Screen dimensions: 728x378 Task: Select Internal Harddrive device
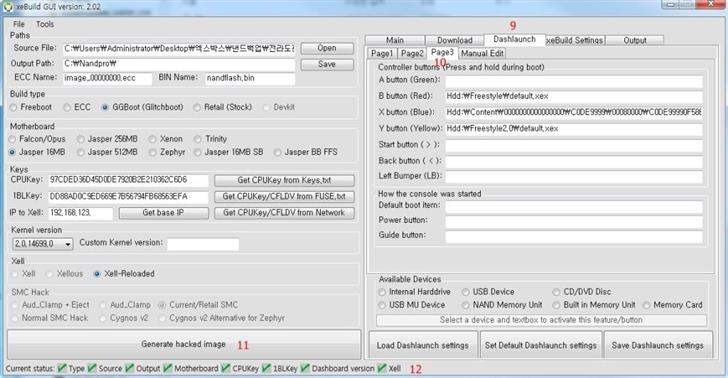tap(415, 292)
